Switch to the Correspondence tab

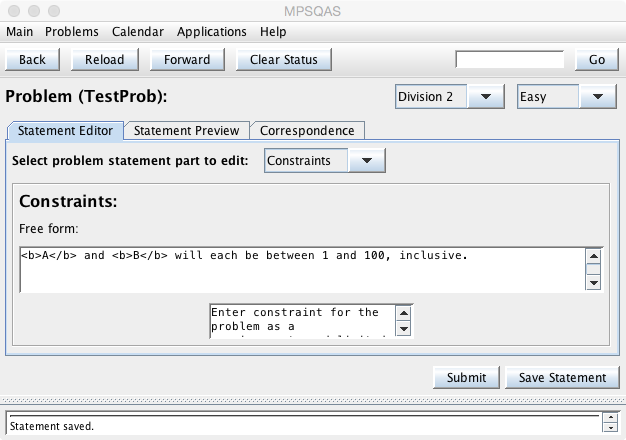(307, 130)
